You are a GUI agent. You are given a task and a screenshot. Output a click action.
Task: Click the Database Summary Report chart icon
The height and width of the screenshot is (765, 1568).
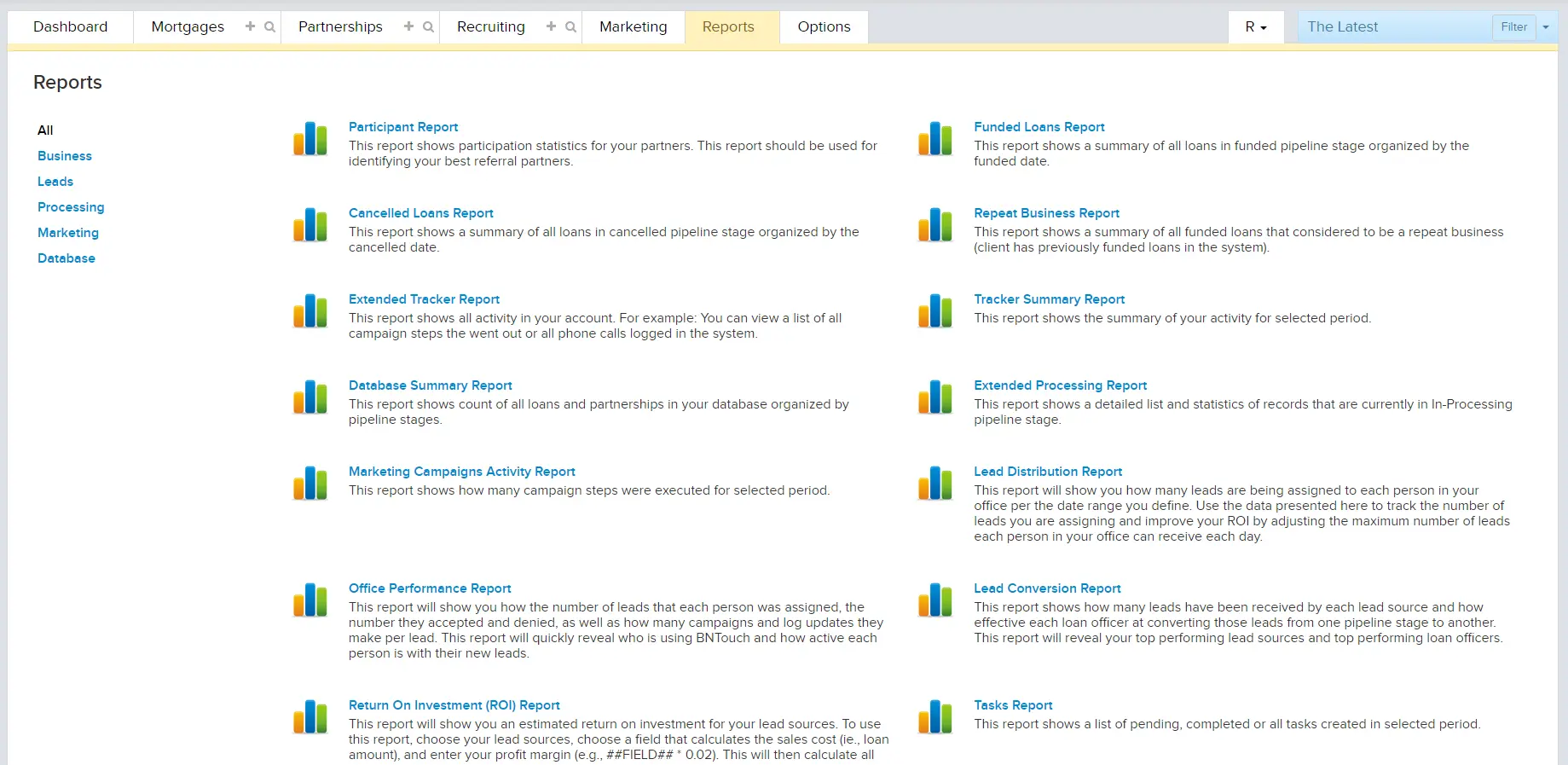[x=310, y=397]
